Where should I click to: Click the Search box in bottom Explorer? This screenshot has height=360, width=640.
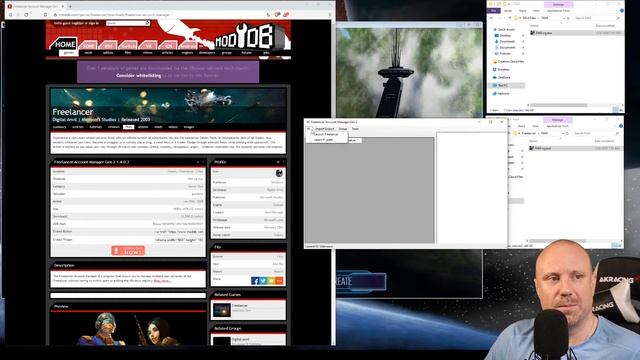coord(597,133)
